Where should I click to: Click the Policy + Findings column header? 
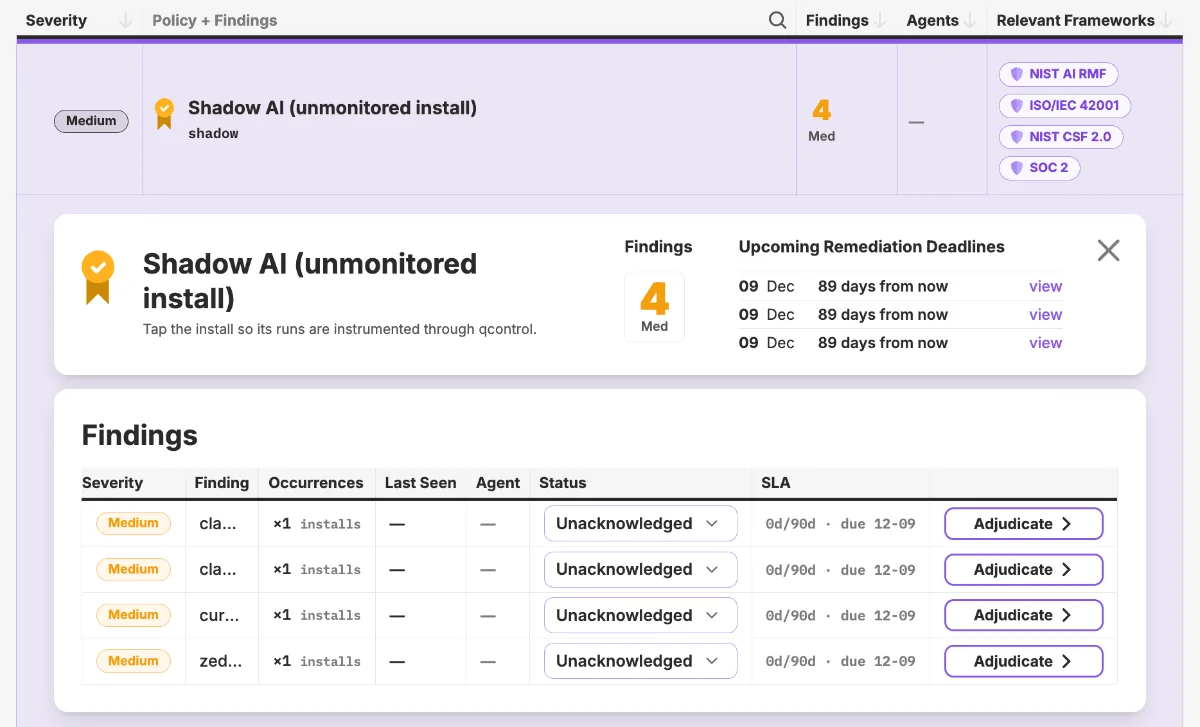point(215,20)
